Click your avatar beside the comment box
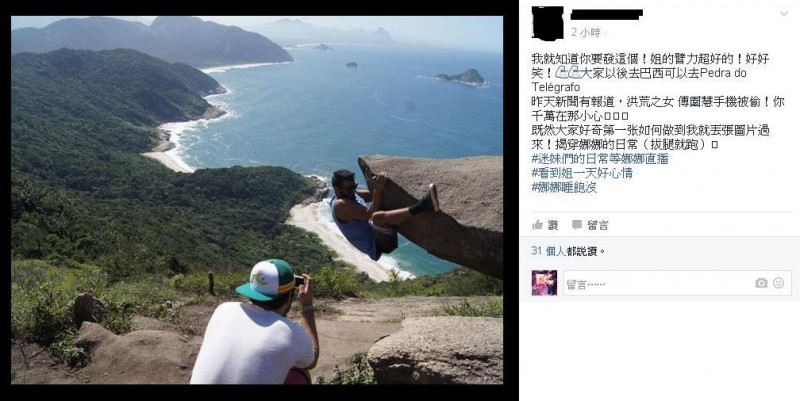This screenshot has height=401, width=800. click(x=544, y=283)
